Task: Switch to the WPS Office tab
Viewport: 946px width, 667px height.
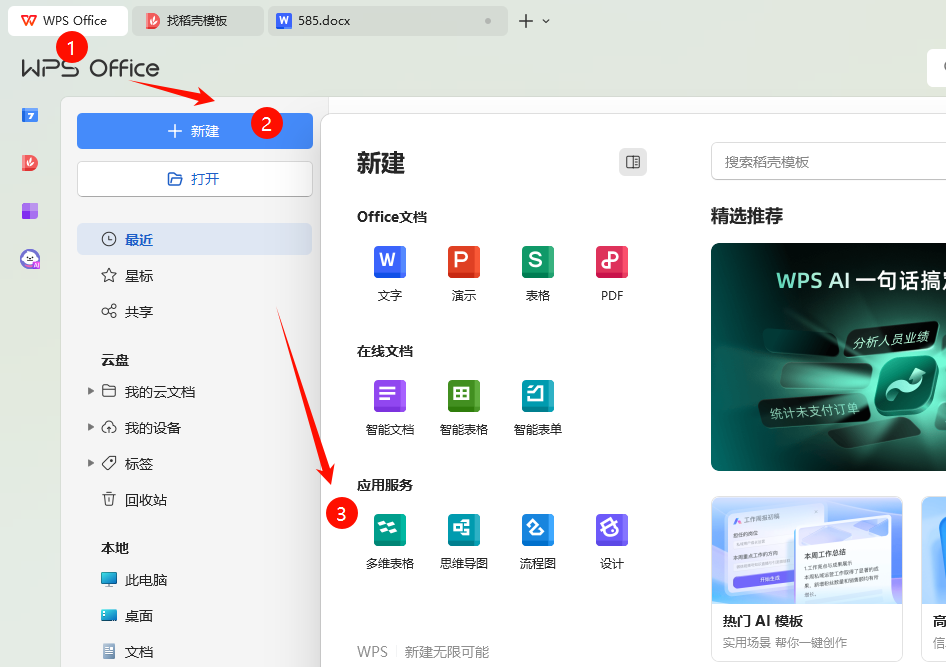Action: pyautogui.click(x=68, y=21)
